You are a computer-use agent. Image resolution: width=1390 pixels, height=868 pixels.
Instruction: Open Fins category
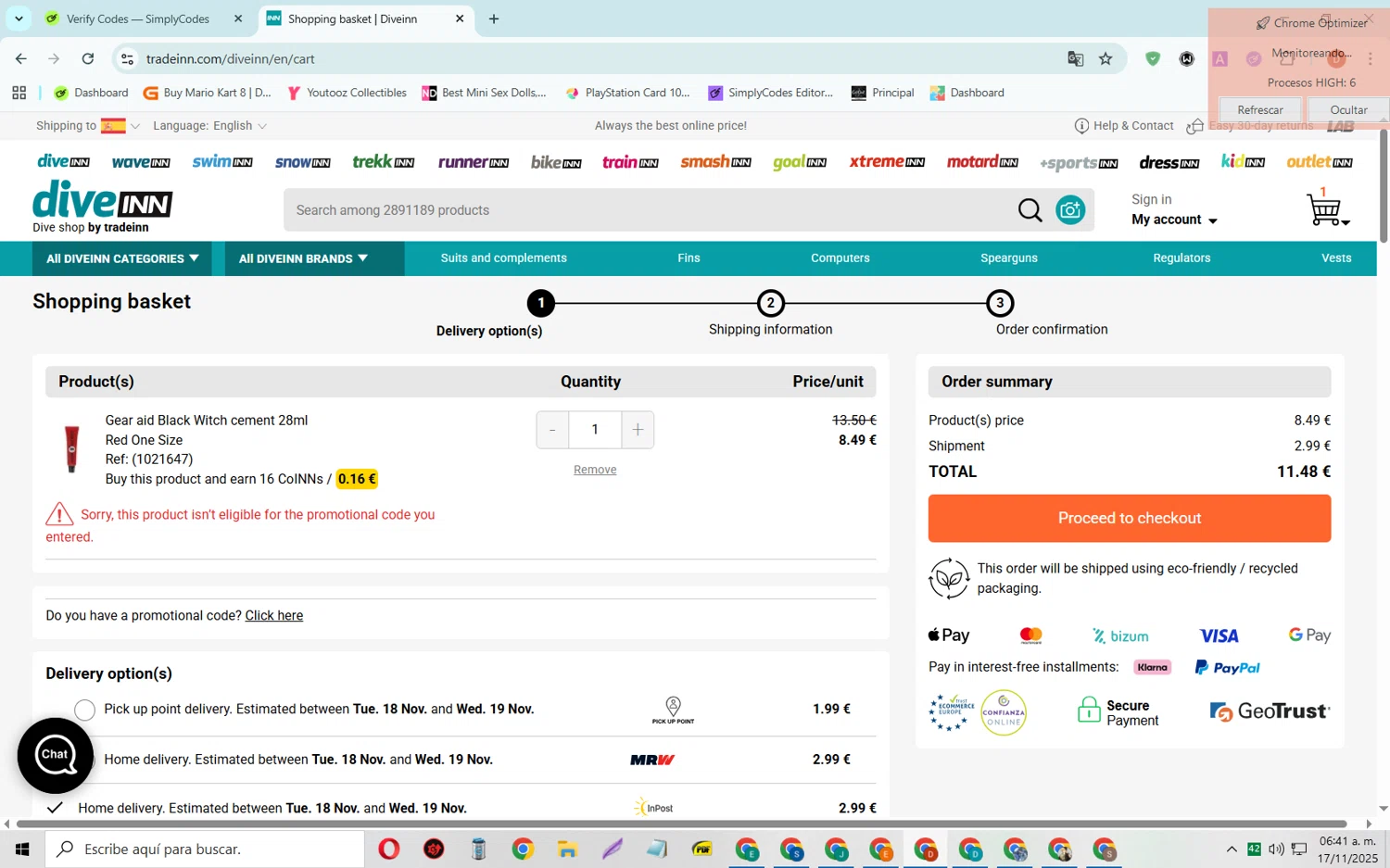(689, 258)
